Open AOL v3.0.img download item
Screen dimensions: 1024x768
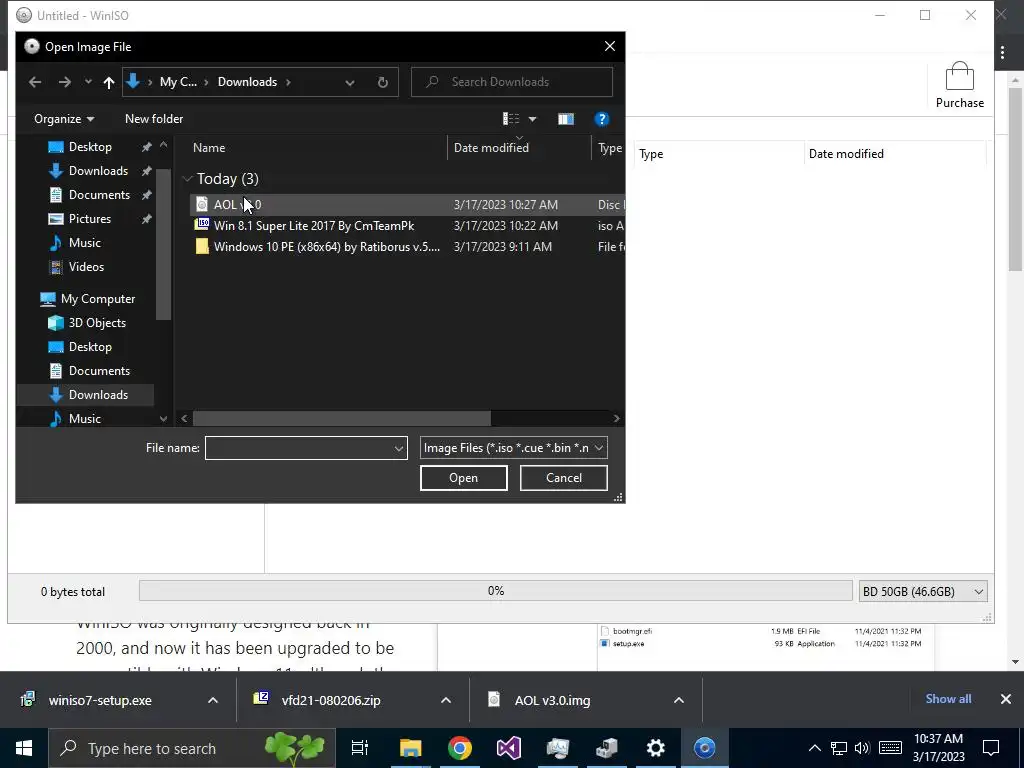552,700
